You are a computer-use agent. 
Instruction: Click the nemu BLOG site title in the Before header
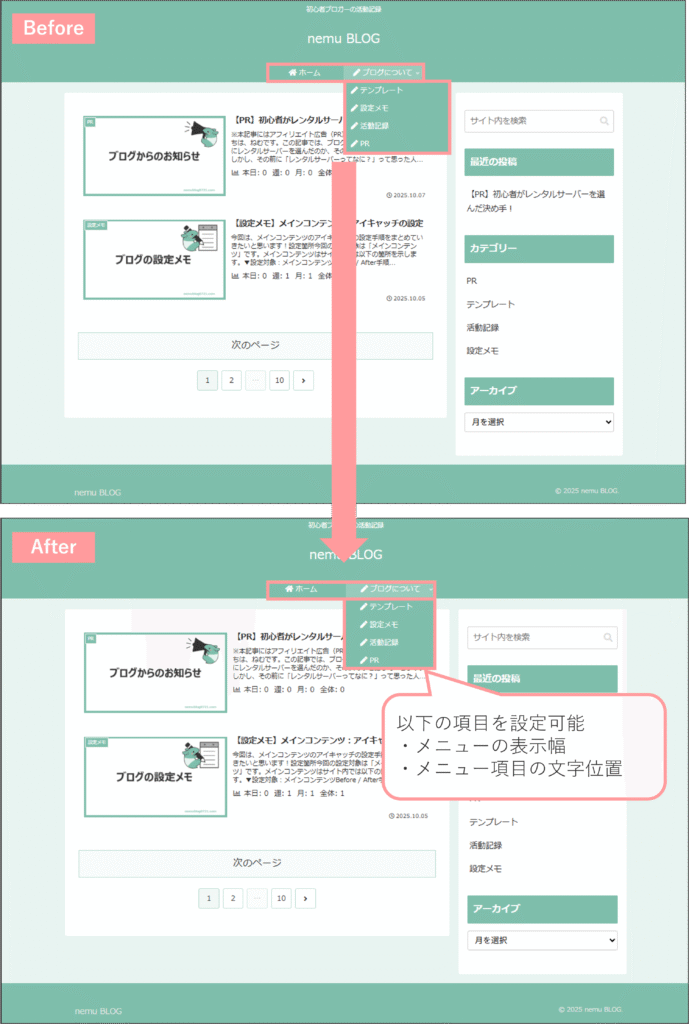click(344, 40)
